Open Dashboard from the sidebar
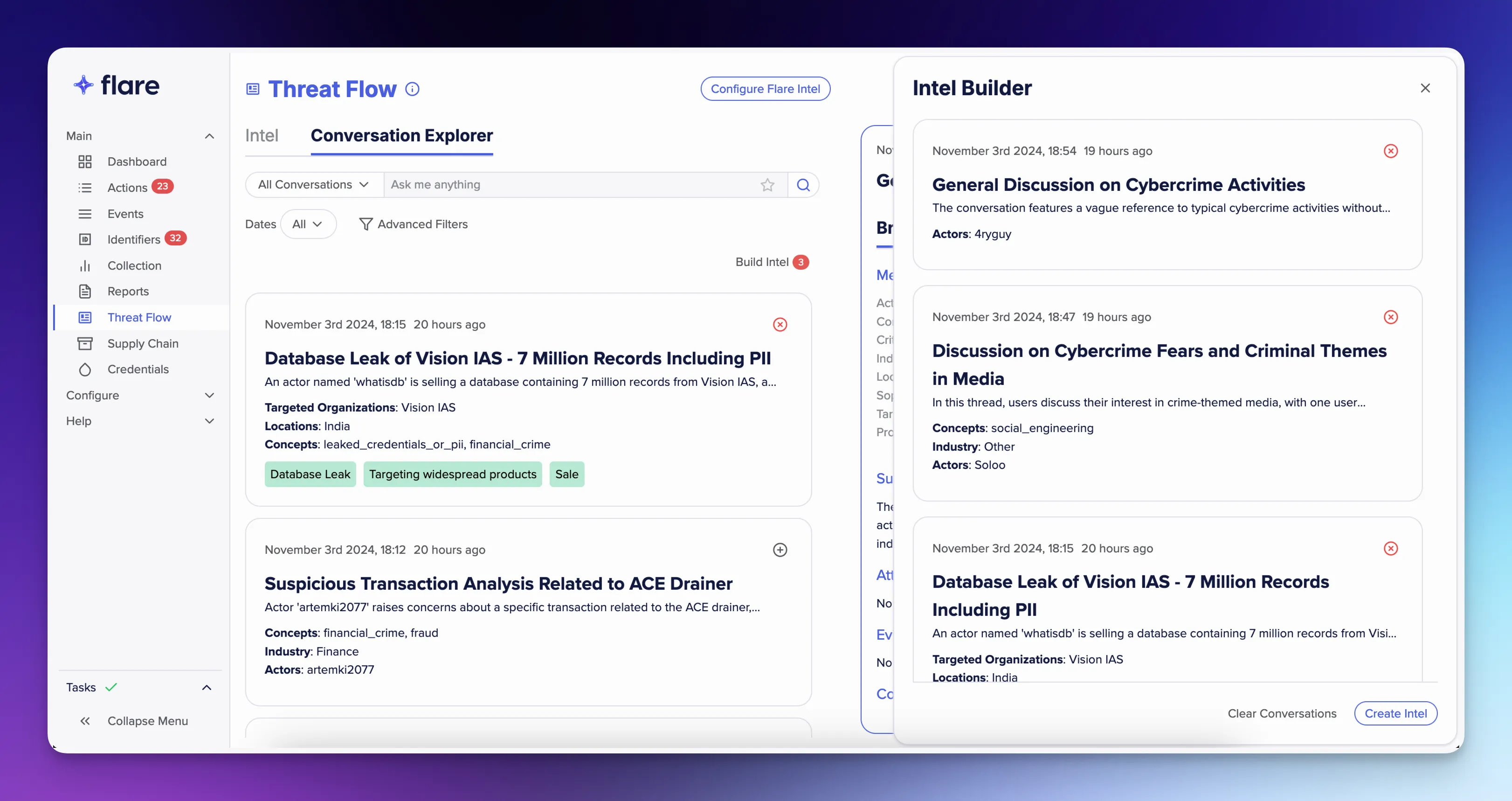 pos(137,161)
